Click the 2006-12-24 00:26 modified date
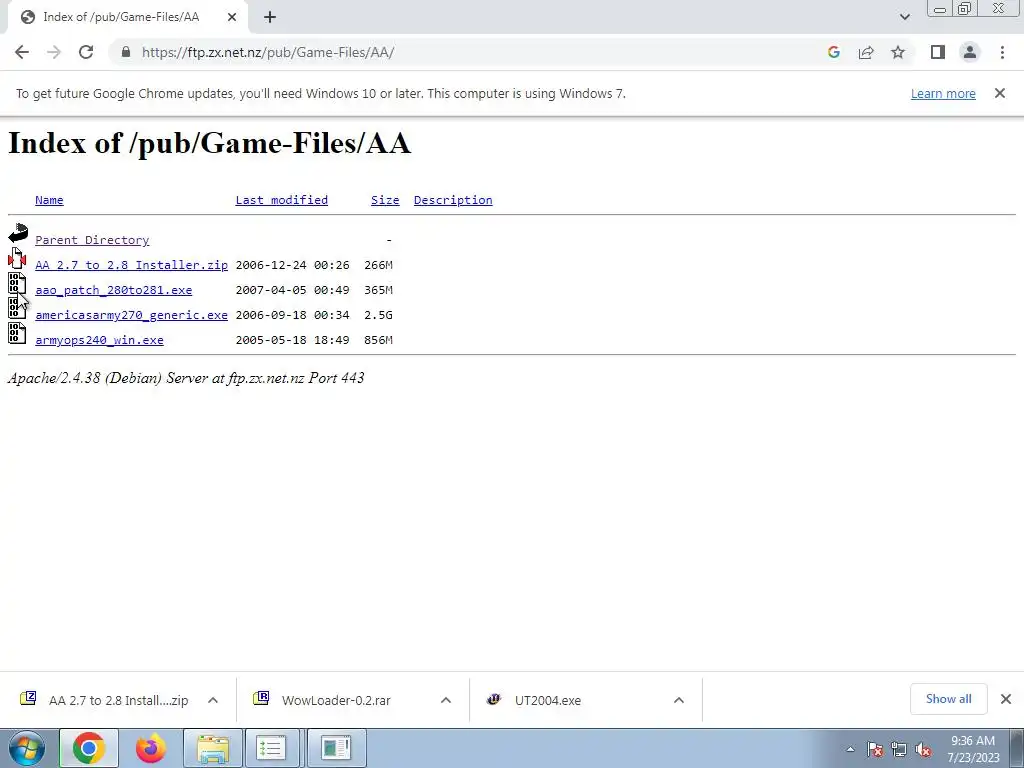The image size is (1024, 768). tap(292, 264)
